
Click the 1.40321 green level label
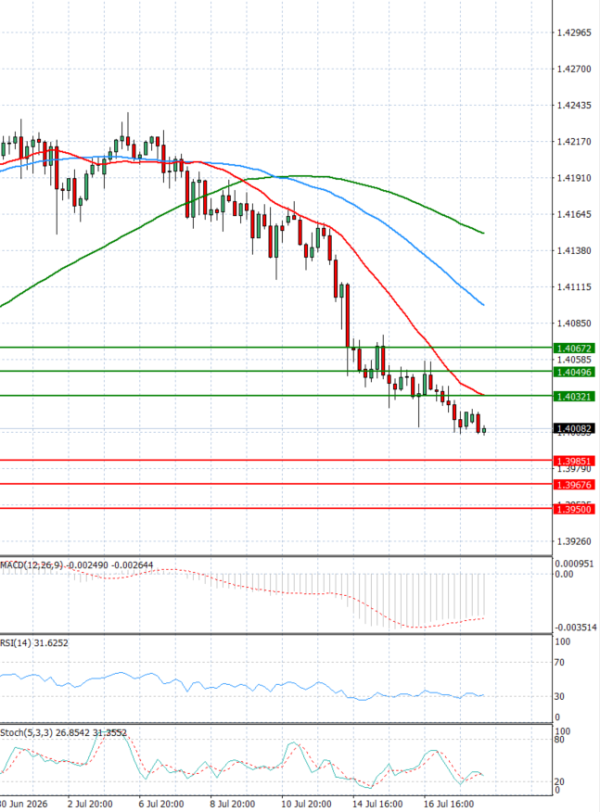coord(574,396)
